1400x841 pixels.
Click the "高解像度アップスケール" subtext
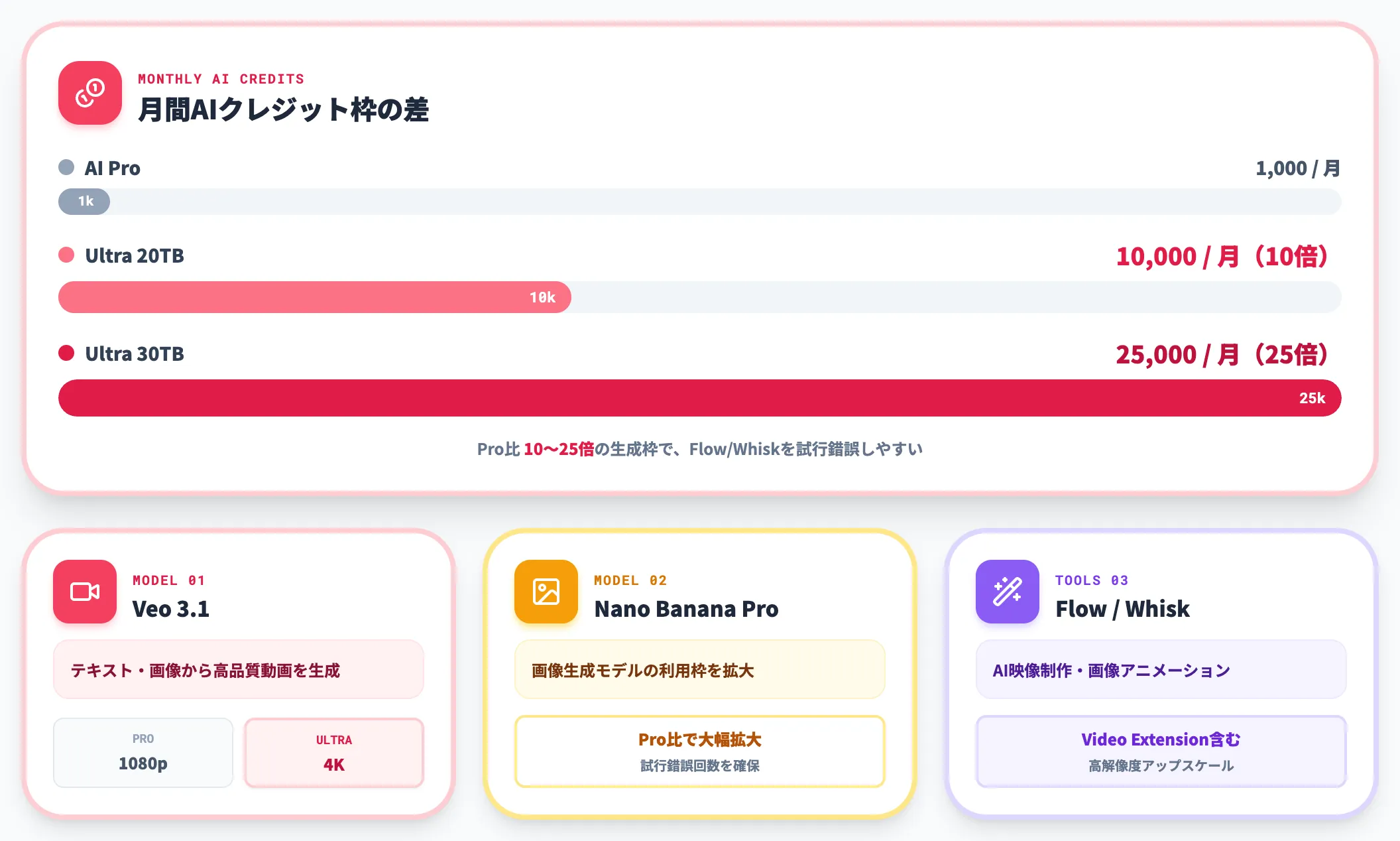click(x=1161, y=766)
